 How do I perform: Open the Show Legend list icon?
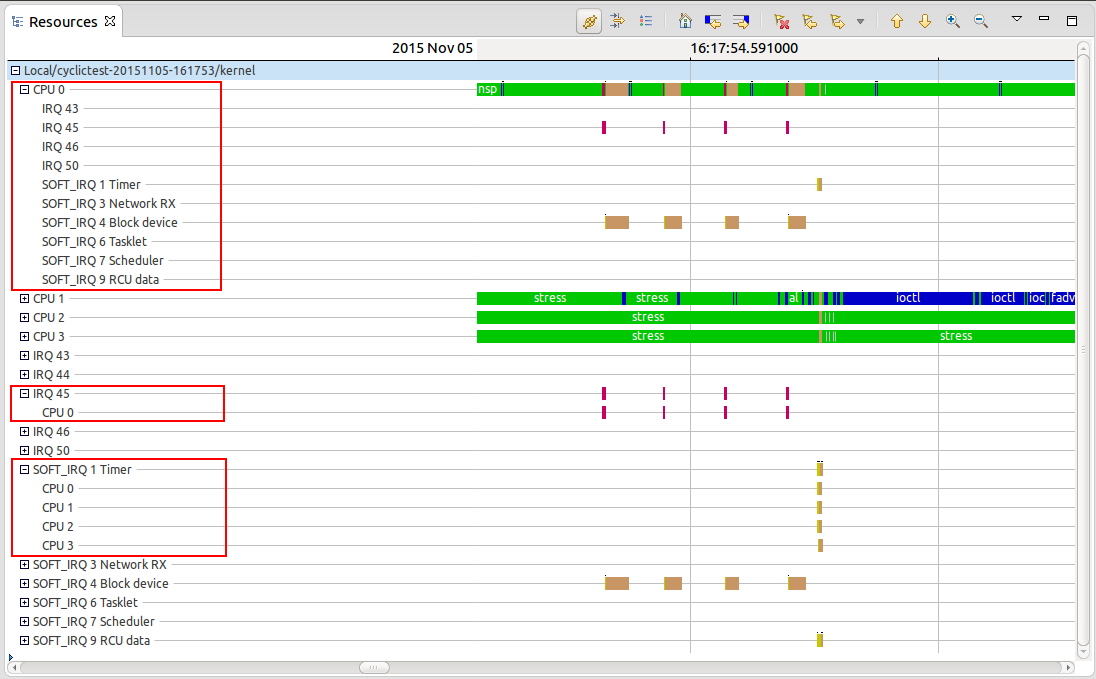[x=646, y=21]
